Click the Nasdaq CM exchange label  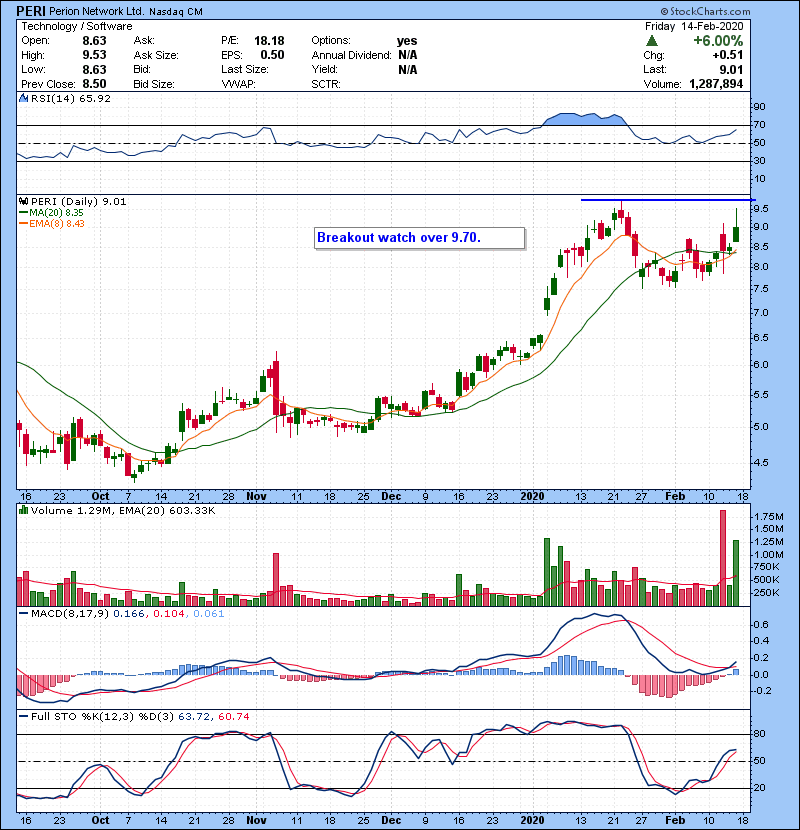pos(176,12)
